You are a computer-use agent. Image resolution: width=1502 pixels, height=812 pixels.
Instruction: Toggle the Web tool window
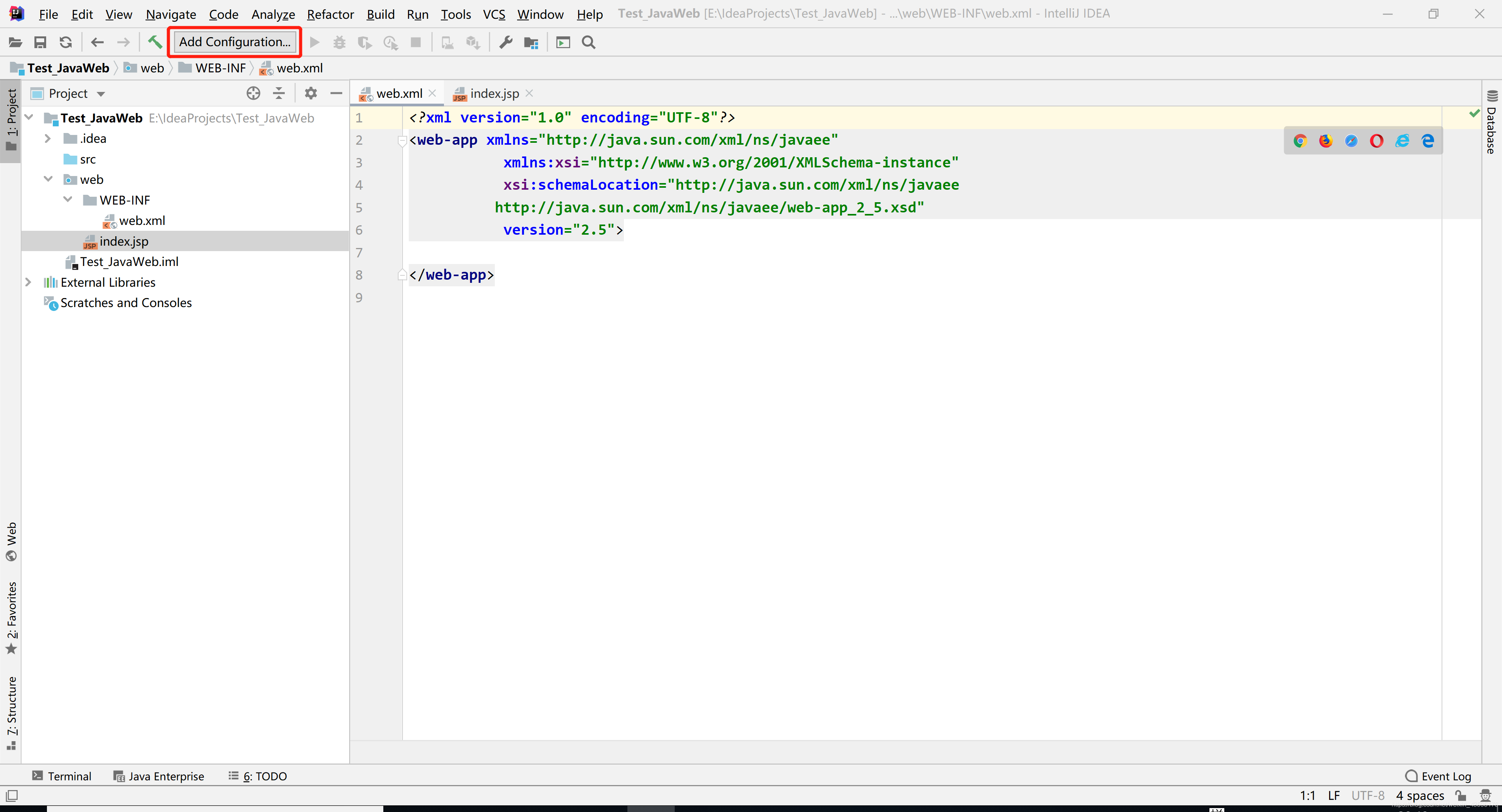(x=11, y=541)
